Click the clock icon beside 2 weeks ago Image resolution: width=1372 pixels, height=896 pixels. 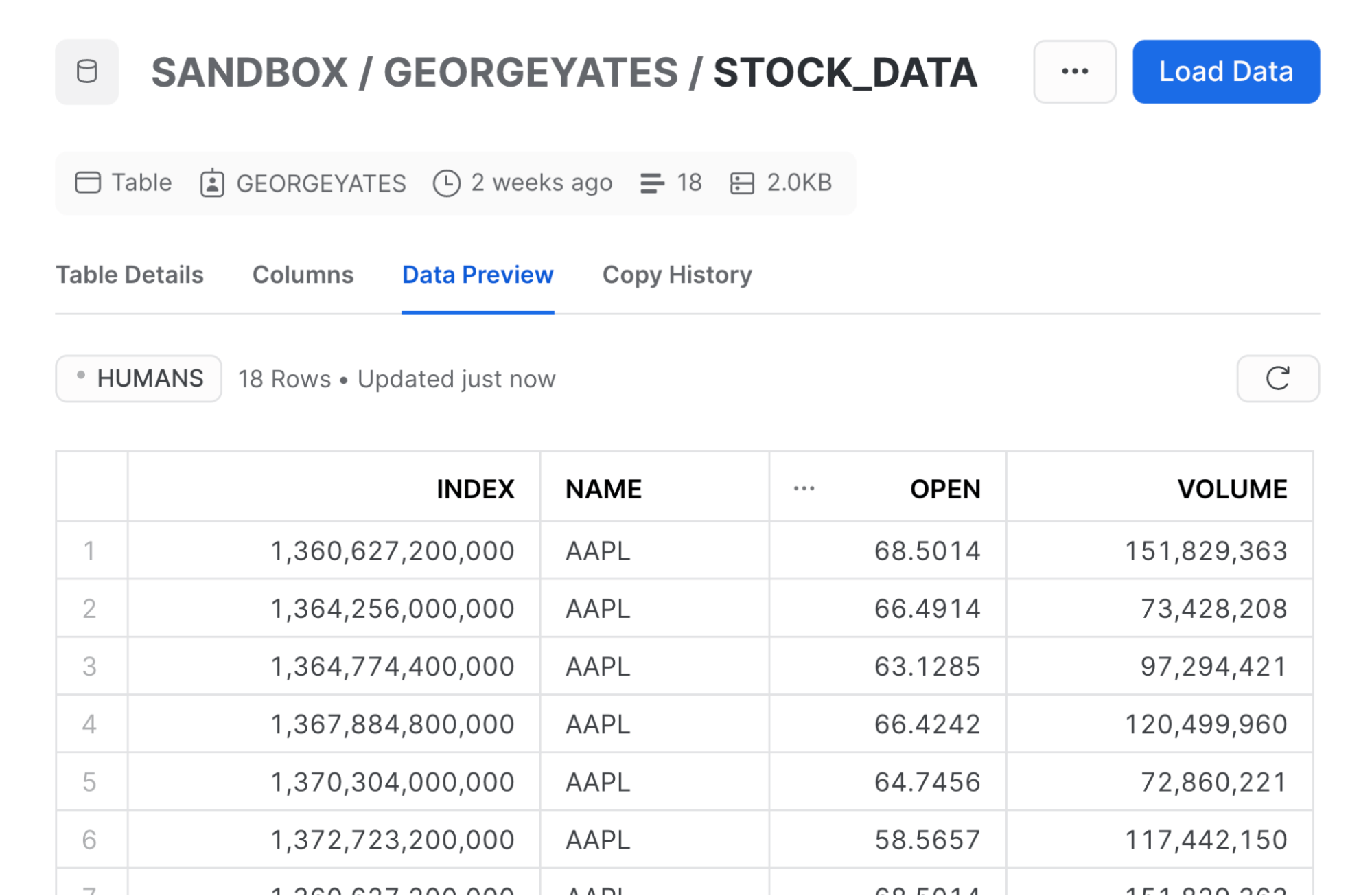point(446,183)
